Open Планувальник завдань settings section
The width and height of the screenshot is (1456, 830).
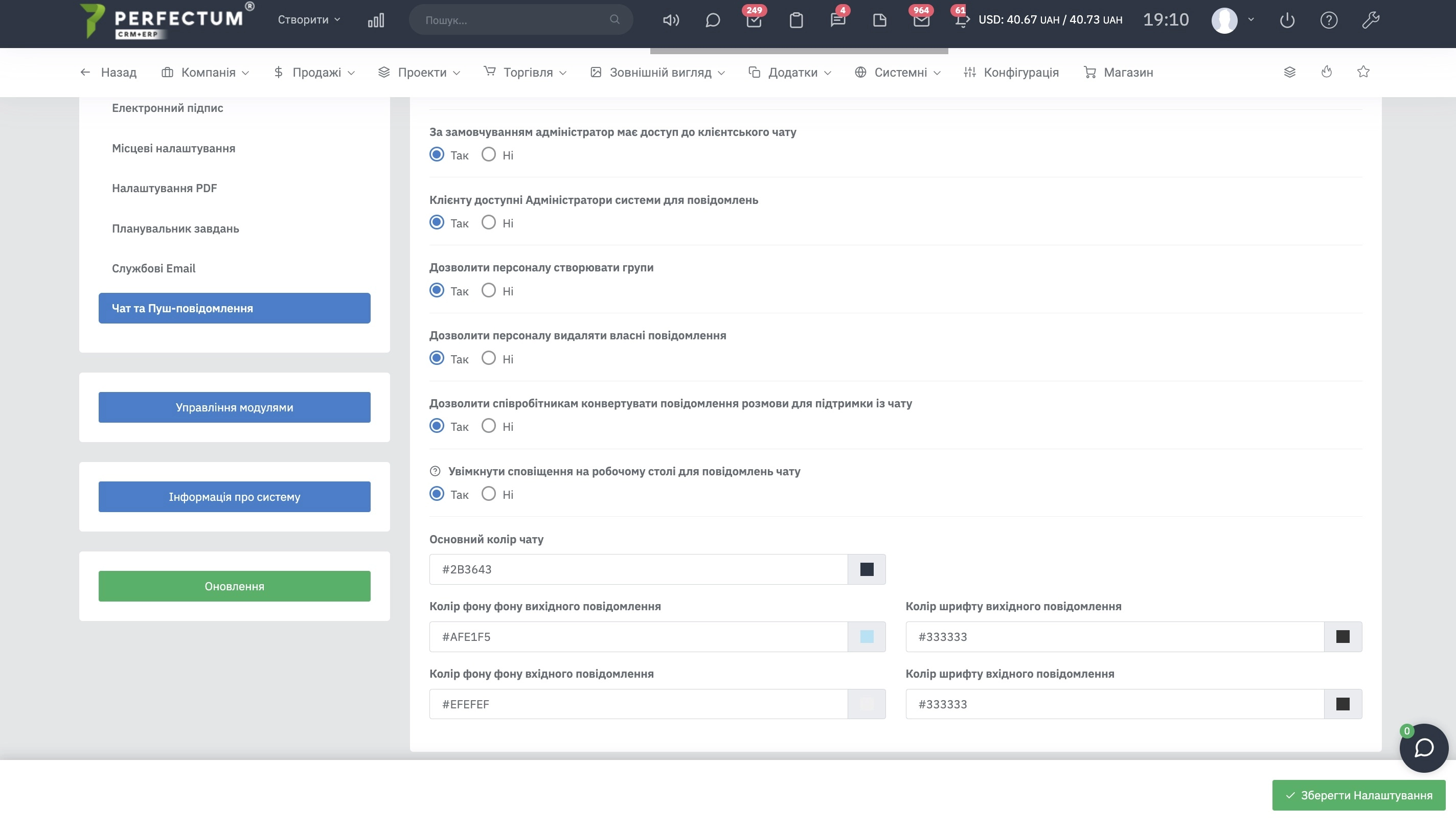pos(175,228)
